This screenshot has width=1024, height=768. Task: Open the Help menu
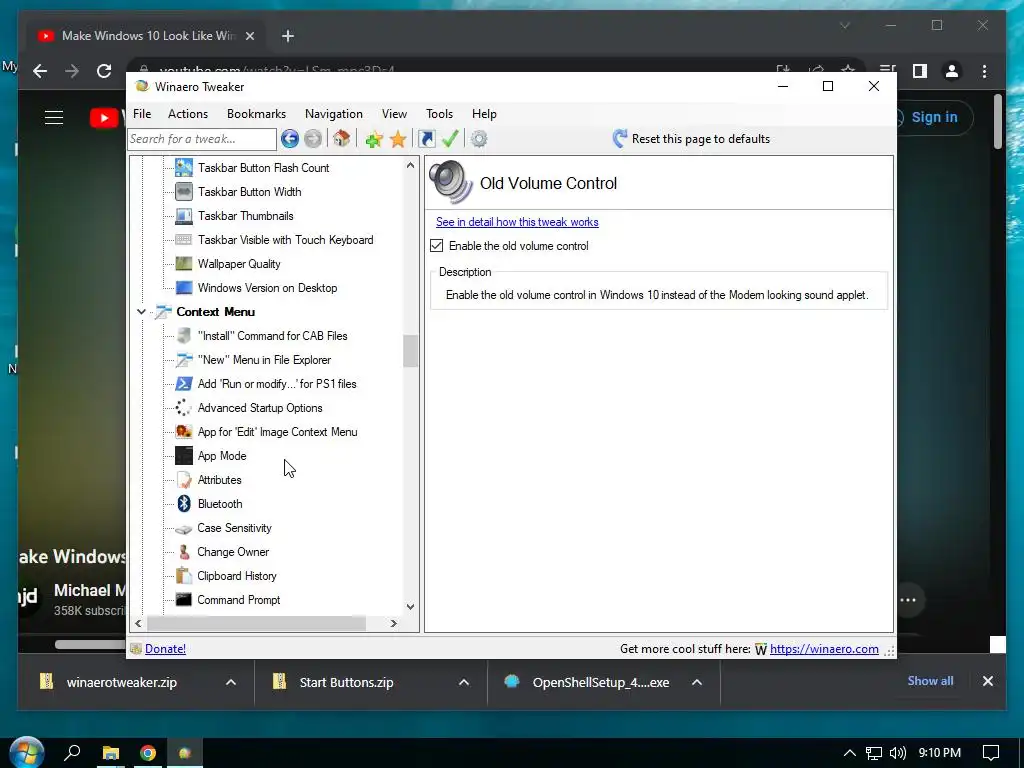point(485,114)
